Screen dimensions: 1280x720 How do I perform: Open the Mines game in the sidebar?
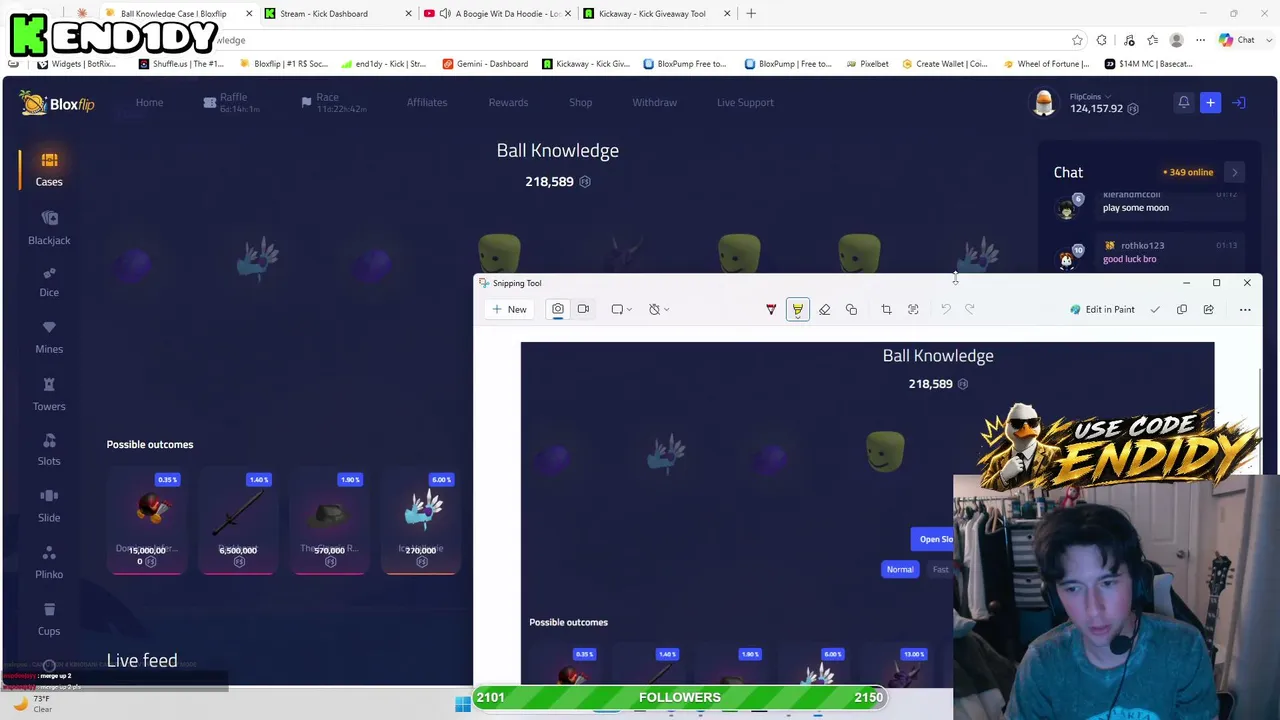coord(49,338)
